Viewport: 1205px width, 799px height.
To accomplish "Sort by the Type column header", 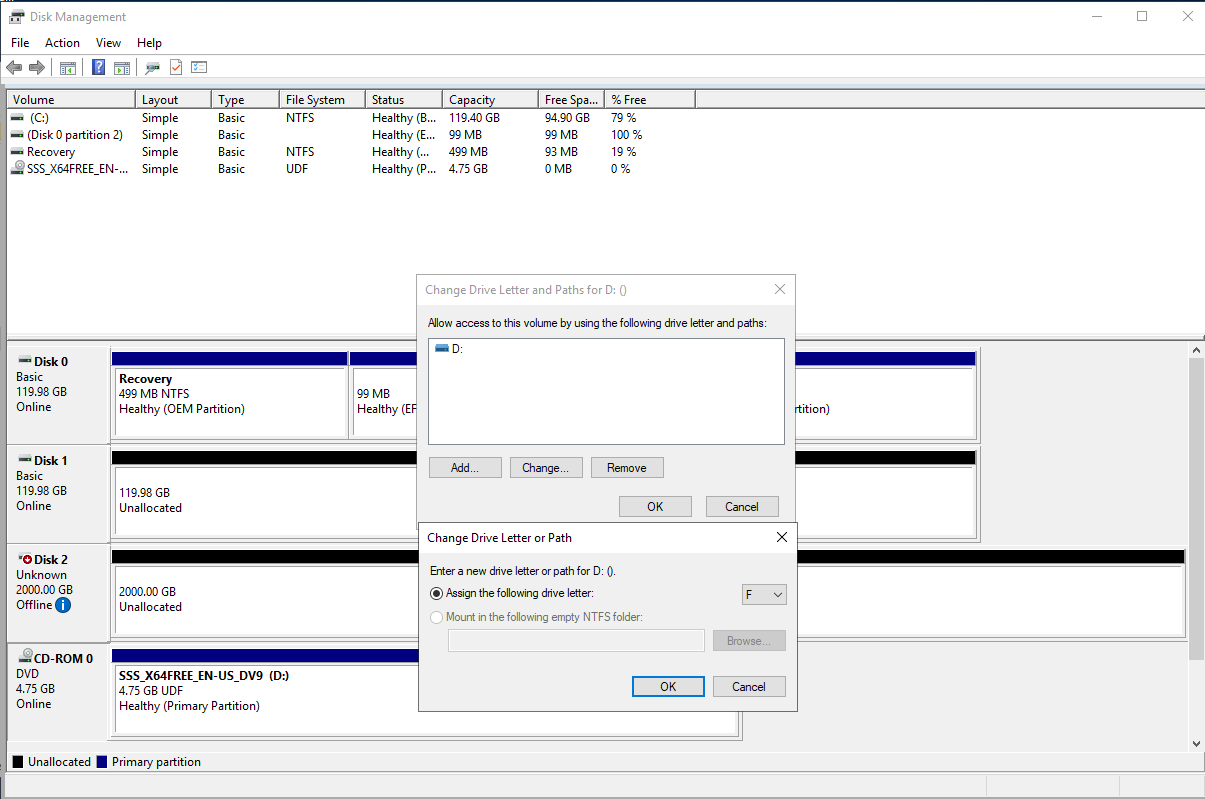I will click(x=245, y=99).
